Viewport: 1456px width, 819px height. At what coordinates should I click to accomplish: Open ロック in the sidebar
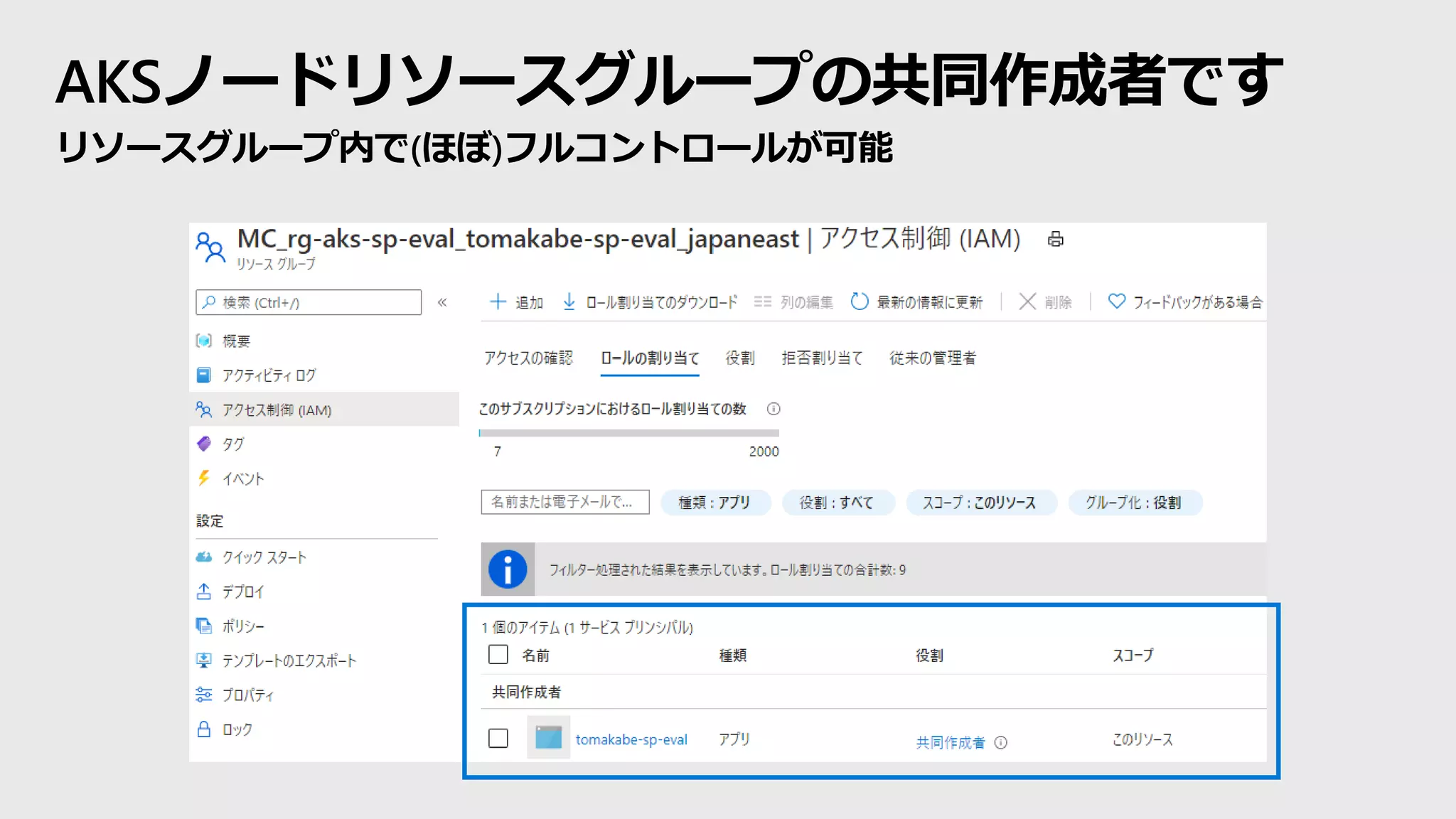click(x=237, y=730)
